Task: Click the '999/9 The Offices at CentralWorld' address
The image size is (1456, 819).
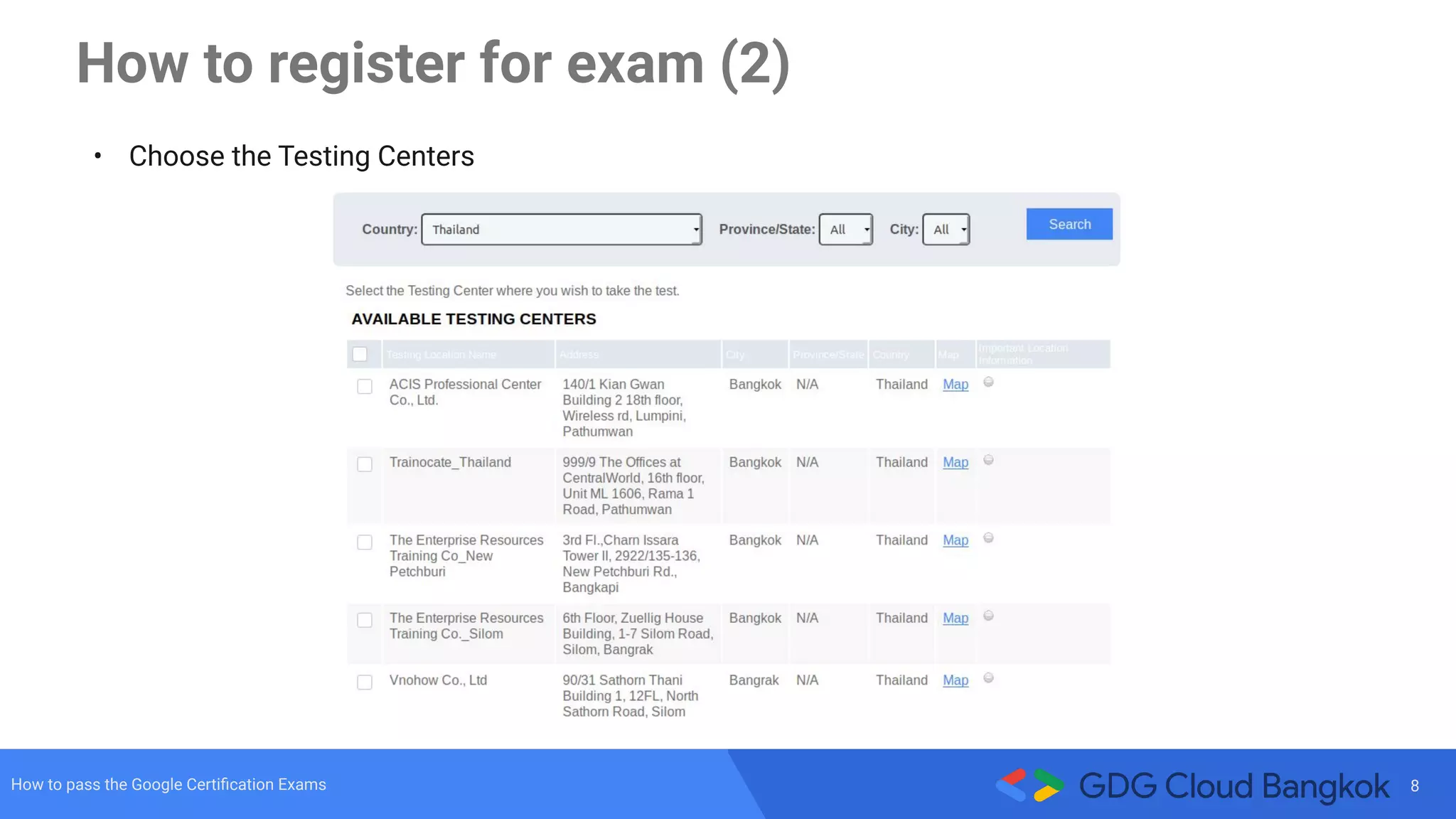Action: tap(633, 486)
